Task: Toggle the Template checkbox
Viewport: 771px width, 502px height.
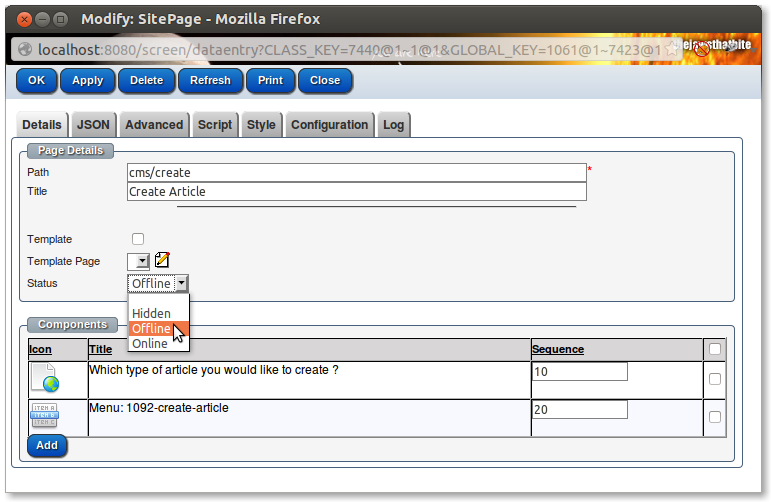Action: 138,239
